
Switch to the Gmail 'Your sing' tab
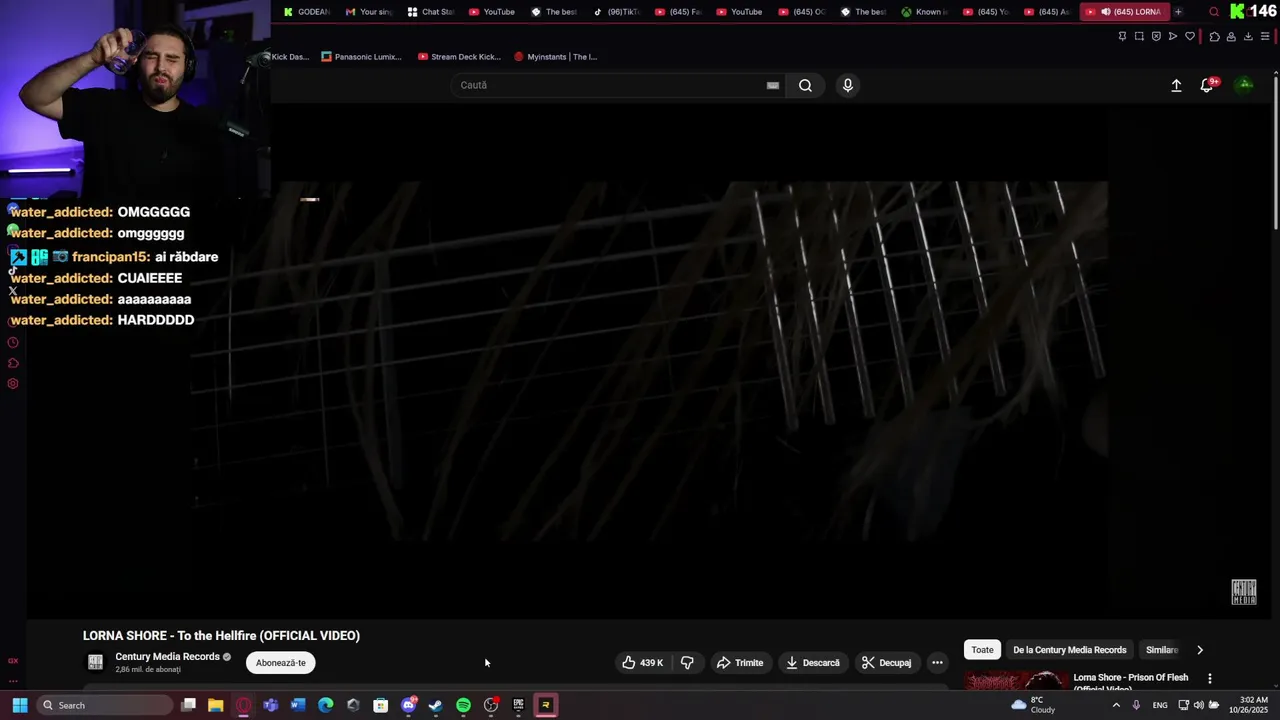click(x=369, y=12)
